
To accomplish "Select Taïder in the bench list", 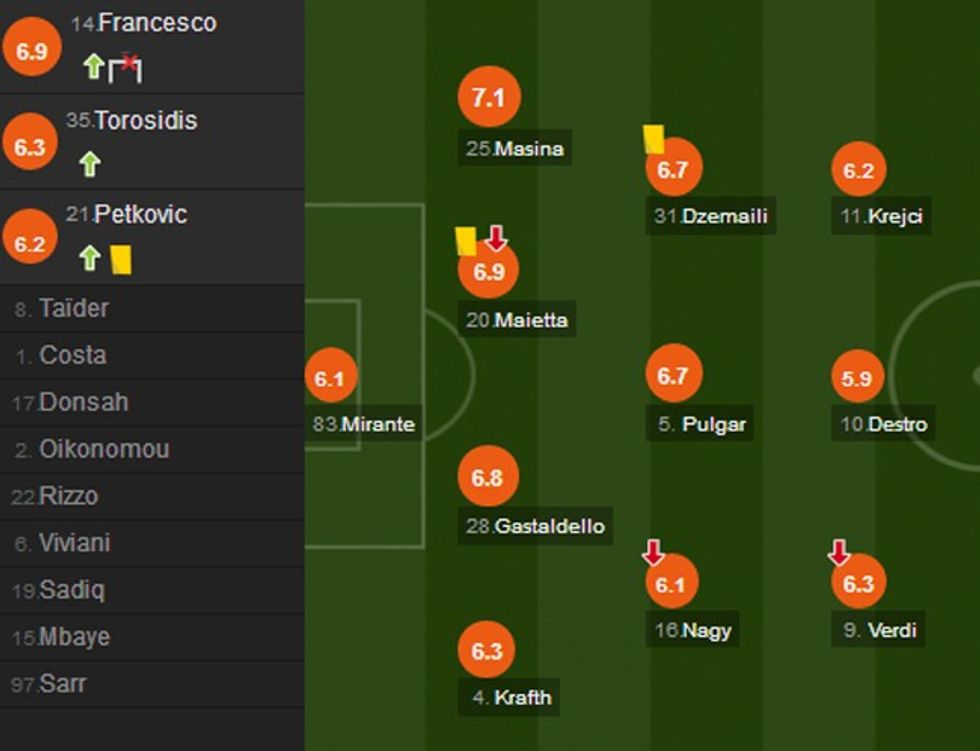I will (74, 308).
